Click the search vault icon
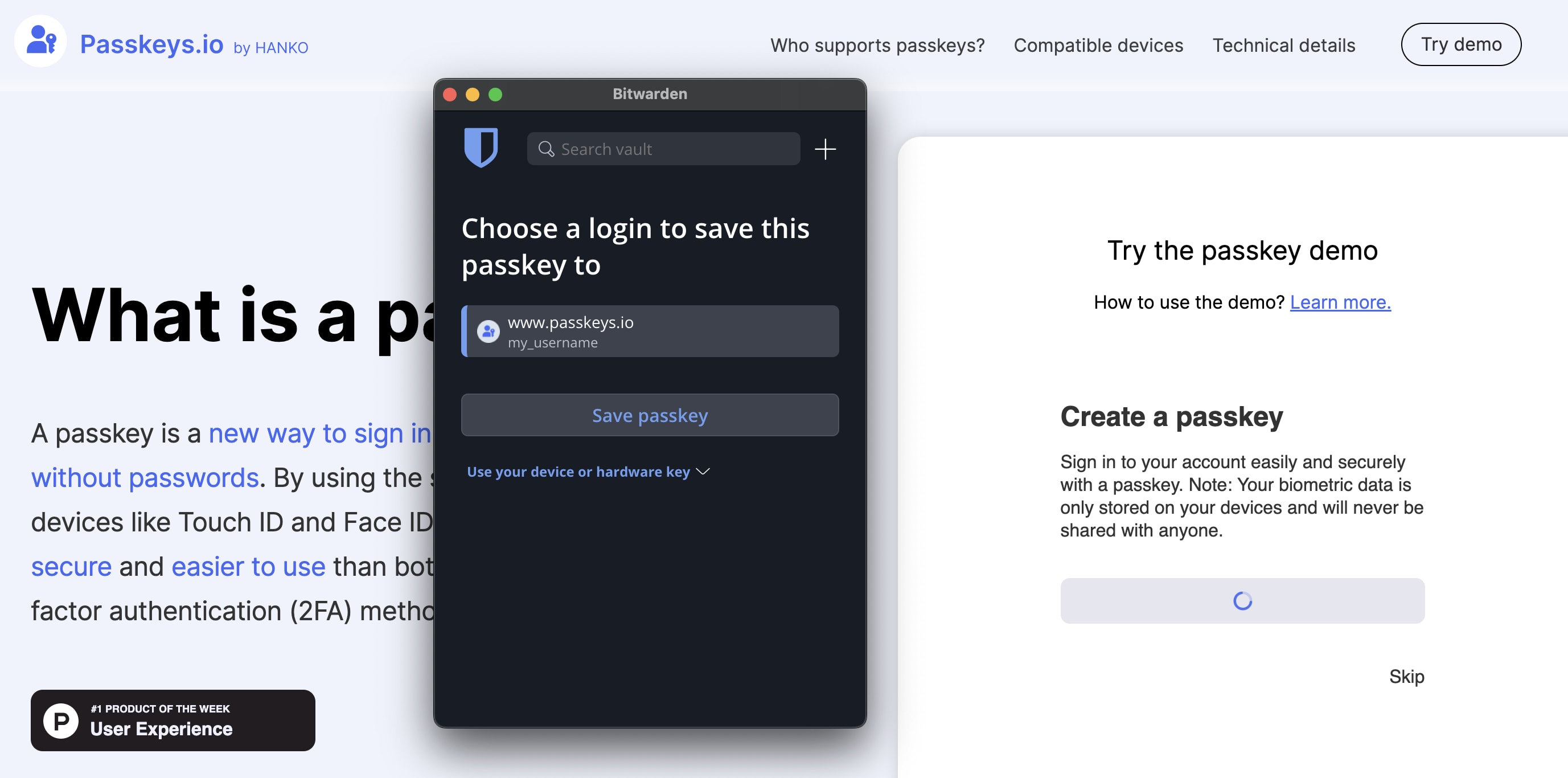 (546, 149)
